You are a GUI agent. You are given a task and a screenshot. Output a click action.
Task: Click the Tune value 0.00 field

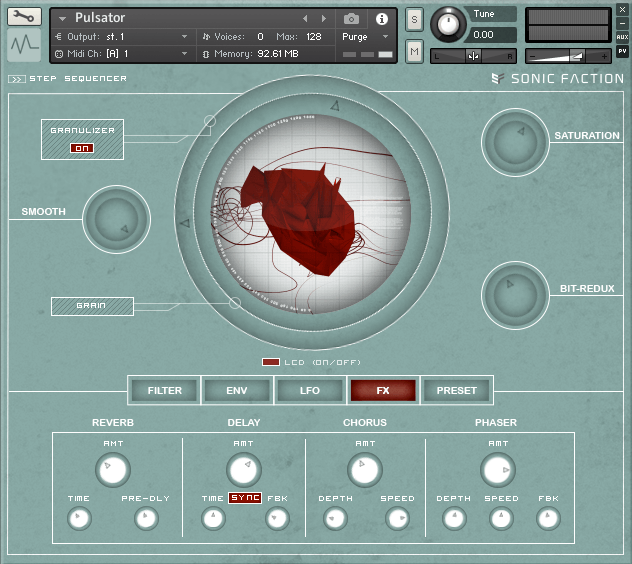tap(490, 35)
